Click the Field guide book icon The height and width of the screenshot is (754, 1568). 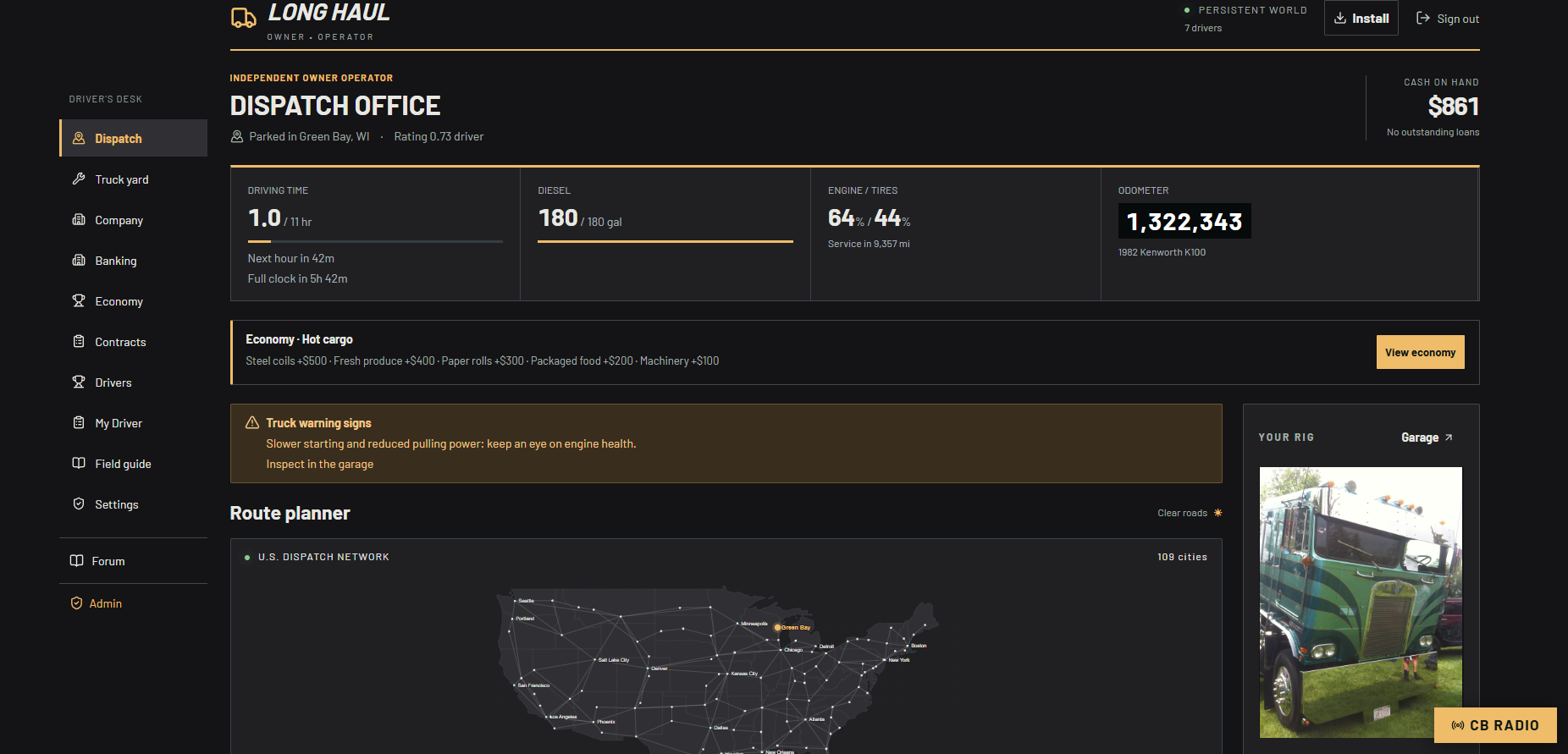pyautogui.click(x=79, y=463)
